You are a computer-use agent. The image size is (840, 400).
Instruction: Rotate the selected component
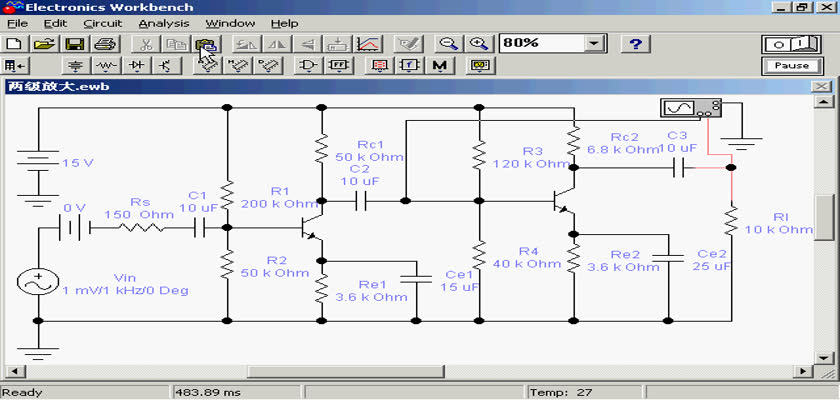pyautogui.click(x=247, y=43)
